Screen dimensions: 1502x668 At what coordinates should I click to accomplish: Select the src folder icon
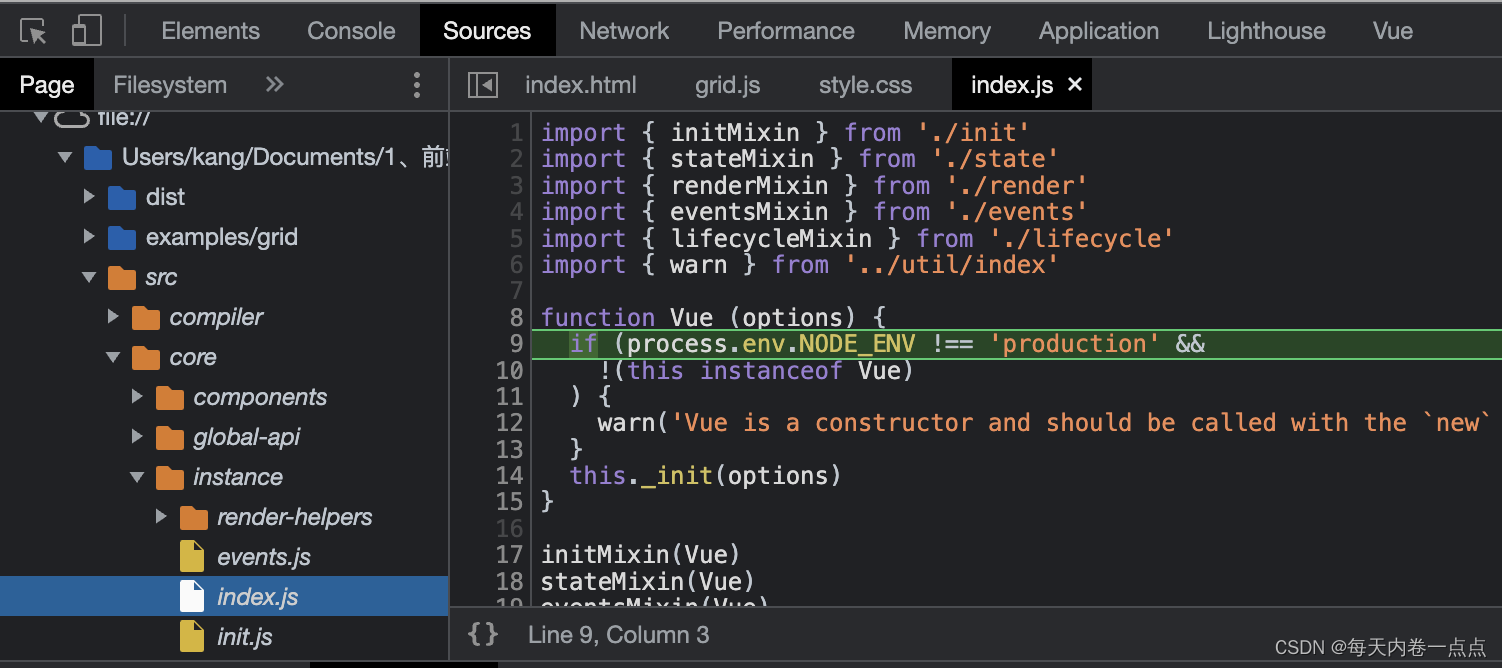click(x=122, y=277)
